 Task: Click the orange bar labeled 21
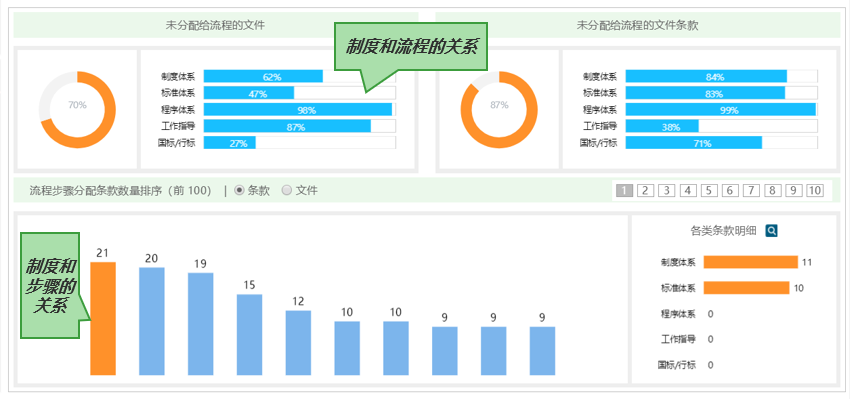pyautogui.click(x=103, y=319)
